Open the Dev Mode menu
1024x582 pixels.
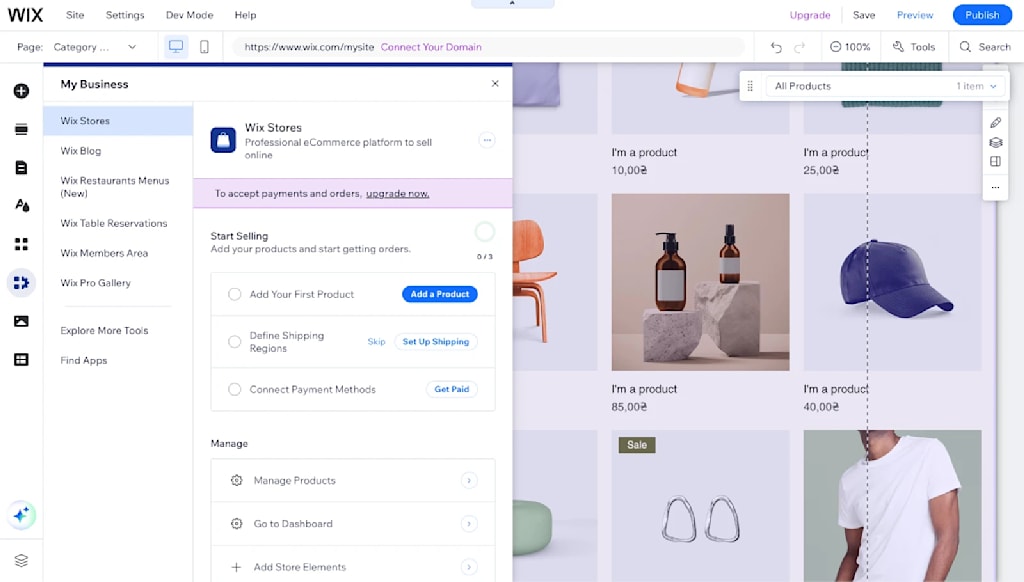click(x=189, y=15)
